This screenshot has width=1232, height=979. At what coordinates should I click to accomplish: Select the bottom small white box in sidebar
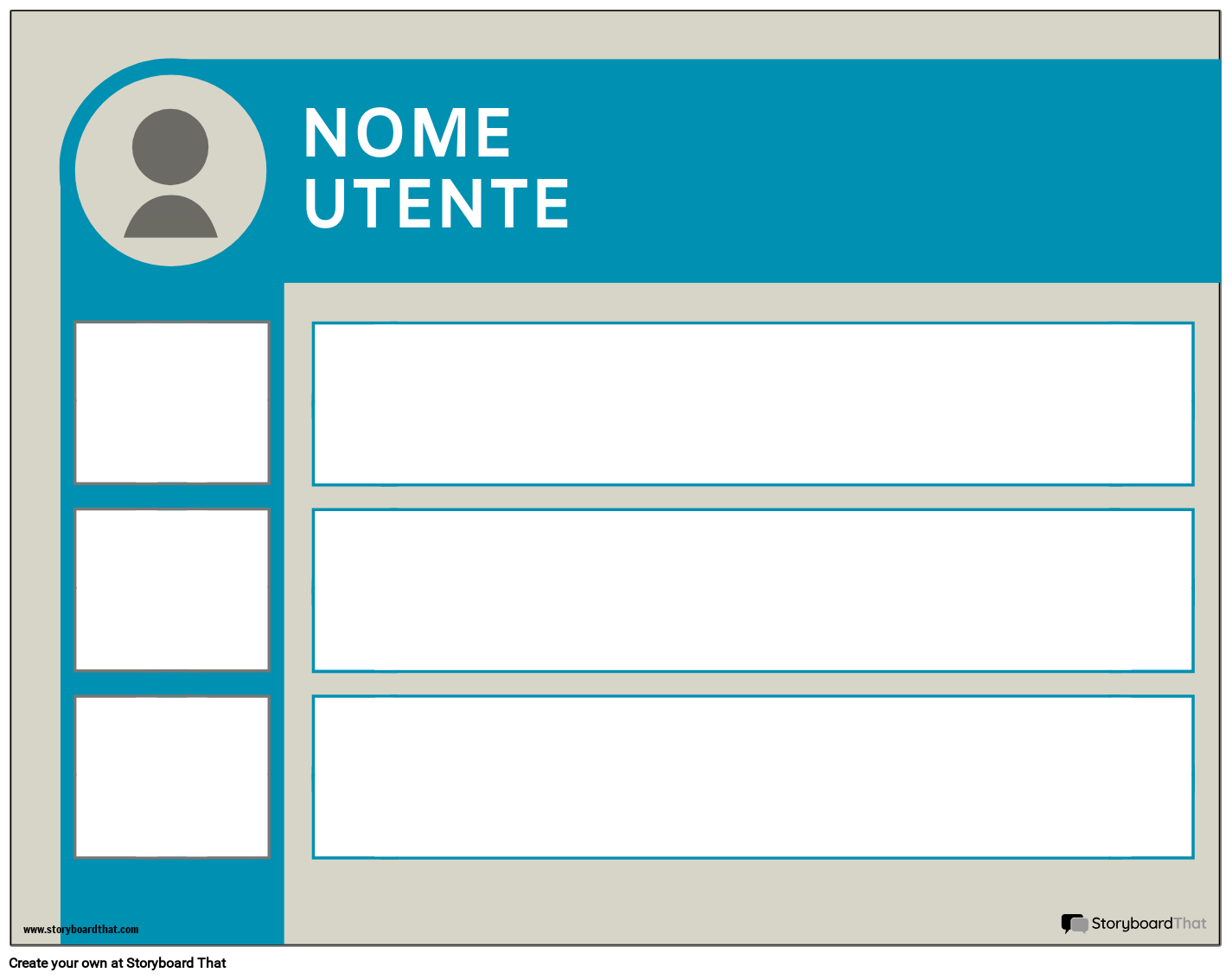[x=172, y=777]
